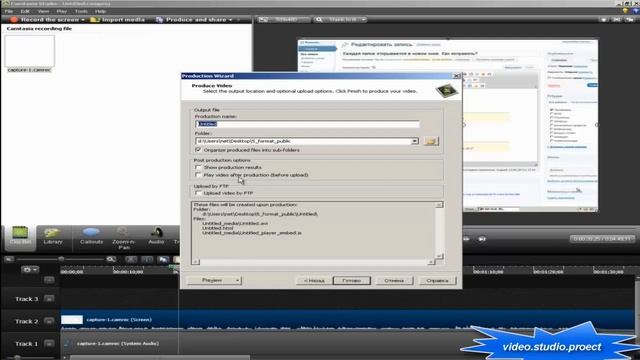Viewport: 640px width, 360px height.
Task: Click the next clip playback button
Action: coord(482,239)
